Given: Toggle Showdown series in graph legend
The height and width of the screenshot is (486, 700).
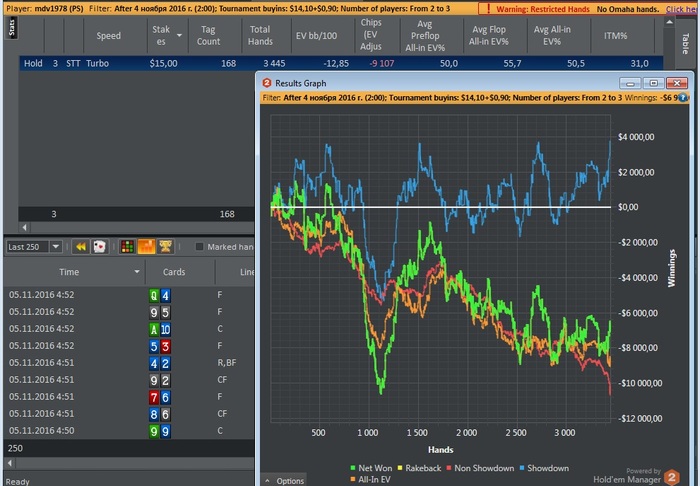Looking at the screenshot, I should (x=544, y=468).
